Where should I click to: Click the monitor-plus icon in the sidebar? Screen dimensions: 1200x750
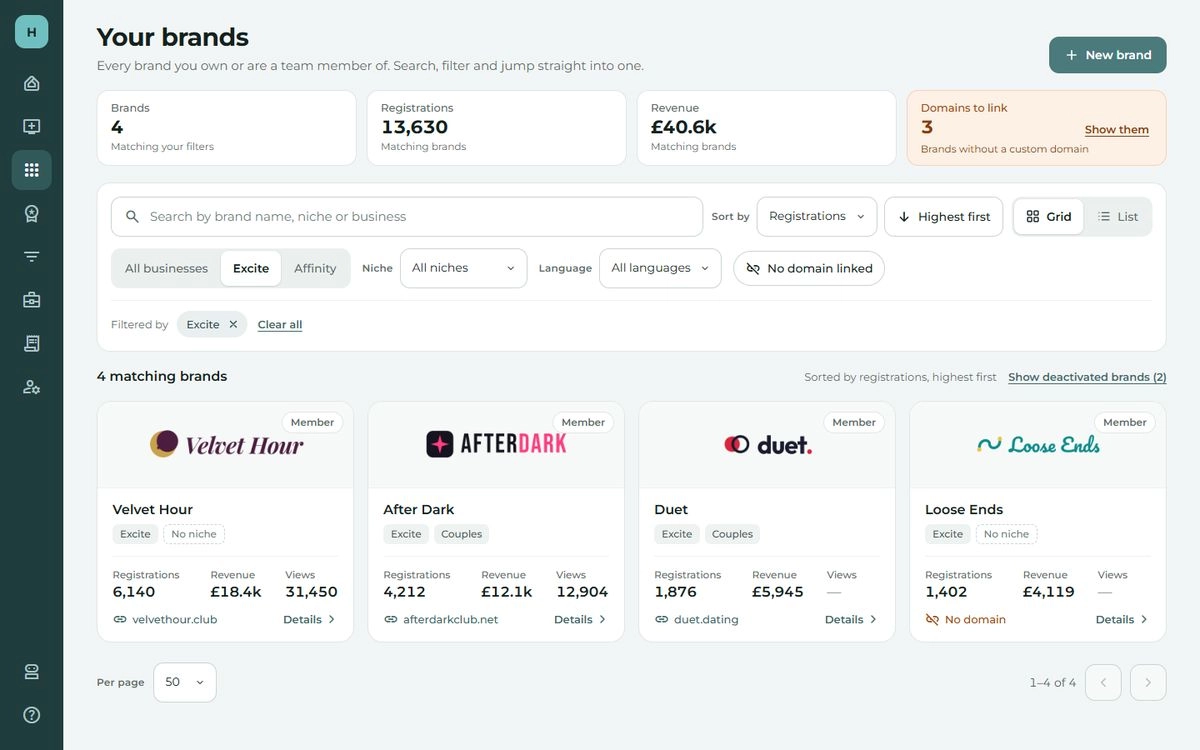pyautogui.click(x=31, y=127)
